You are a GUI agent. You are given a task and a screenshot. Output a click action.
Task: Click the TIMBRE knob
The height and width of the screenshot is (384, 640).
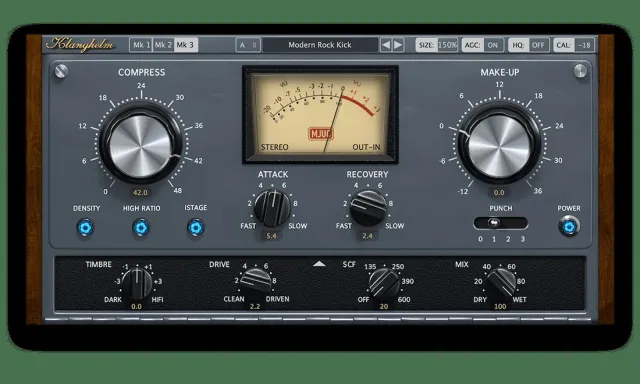[x=137, y=283]
